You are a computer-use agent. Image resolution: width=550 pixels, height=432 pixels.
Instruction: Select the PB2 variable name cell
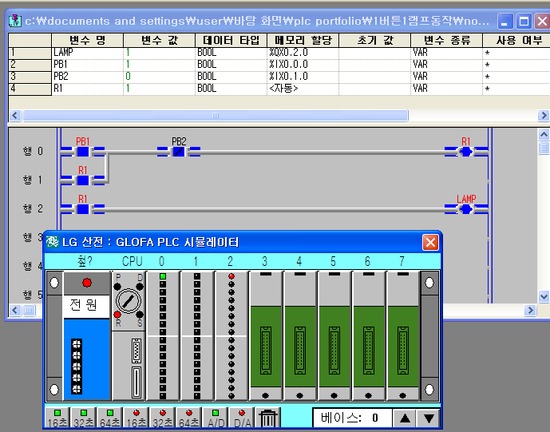click(87, 77)
